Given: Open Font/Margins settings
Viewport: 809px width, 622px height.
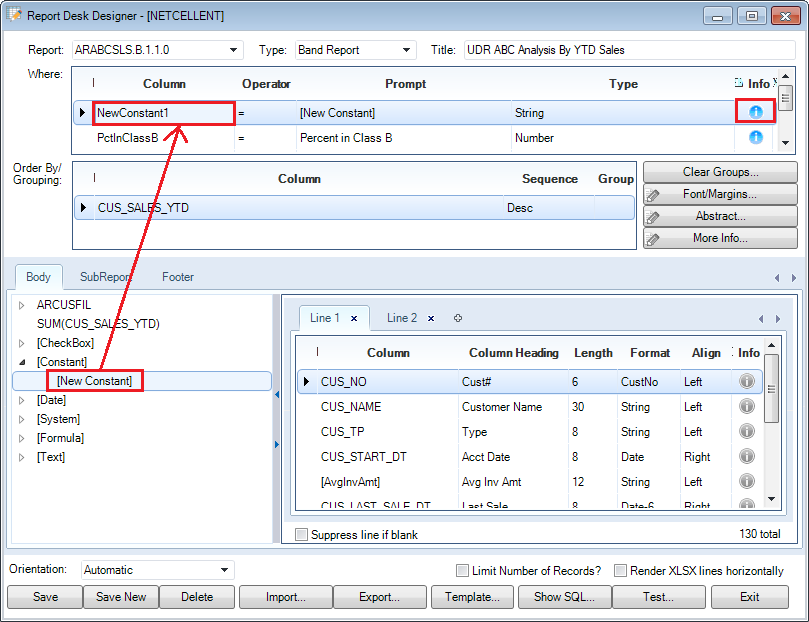Looking at the screenshot, I should tap(720, 194).
